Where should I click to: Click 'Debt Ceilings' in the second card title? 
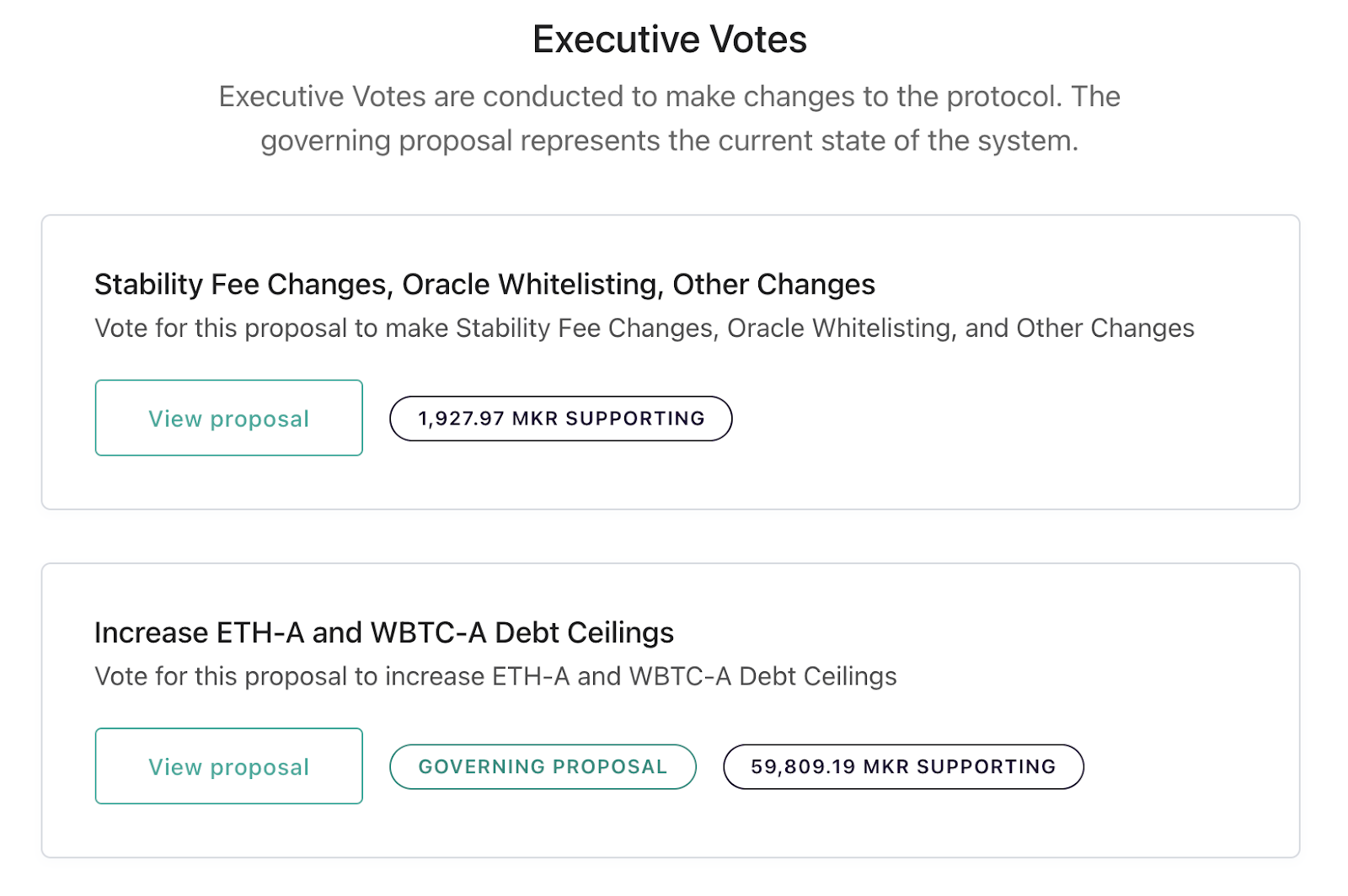584,632
